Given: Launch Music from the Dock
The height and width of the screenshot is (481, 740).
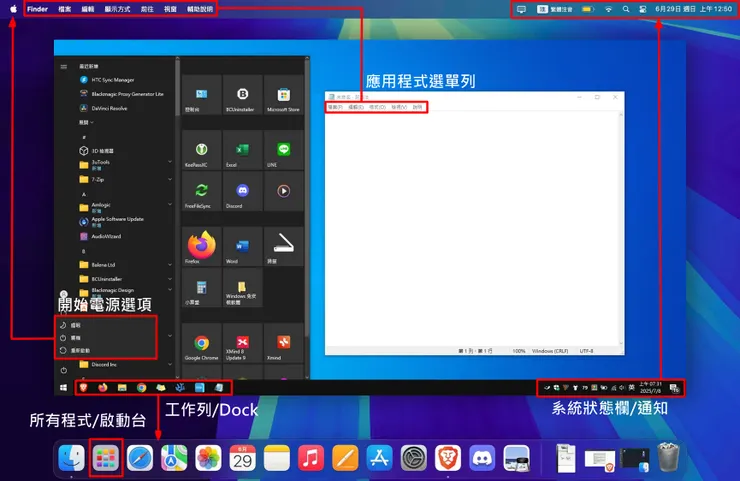Looking at the screenshot, I should pyautogui.click(x=311, y=458).
